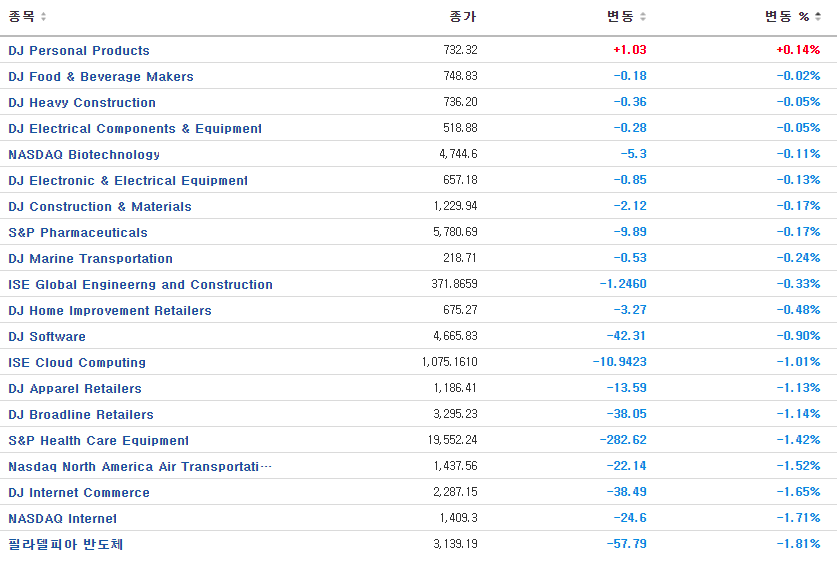The image size is (837, 562).
Task: Sort by 변동 % column arrows
Action: pyautogui.click(x=818, y=17)
